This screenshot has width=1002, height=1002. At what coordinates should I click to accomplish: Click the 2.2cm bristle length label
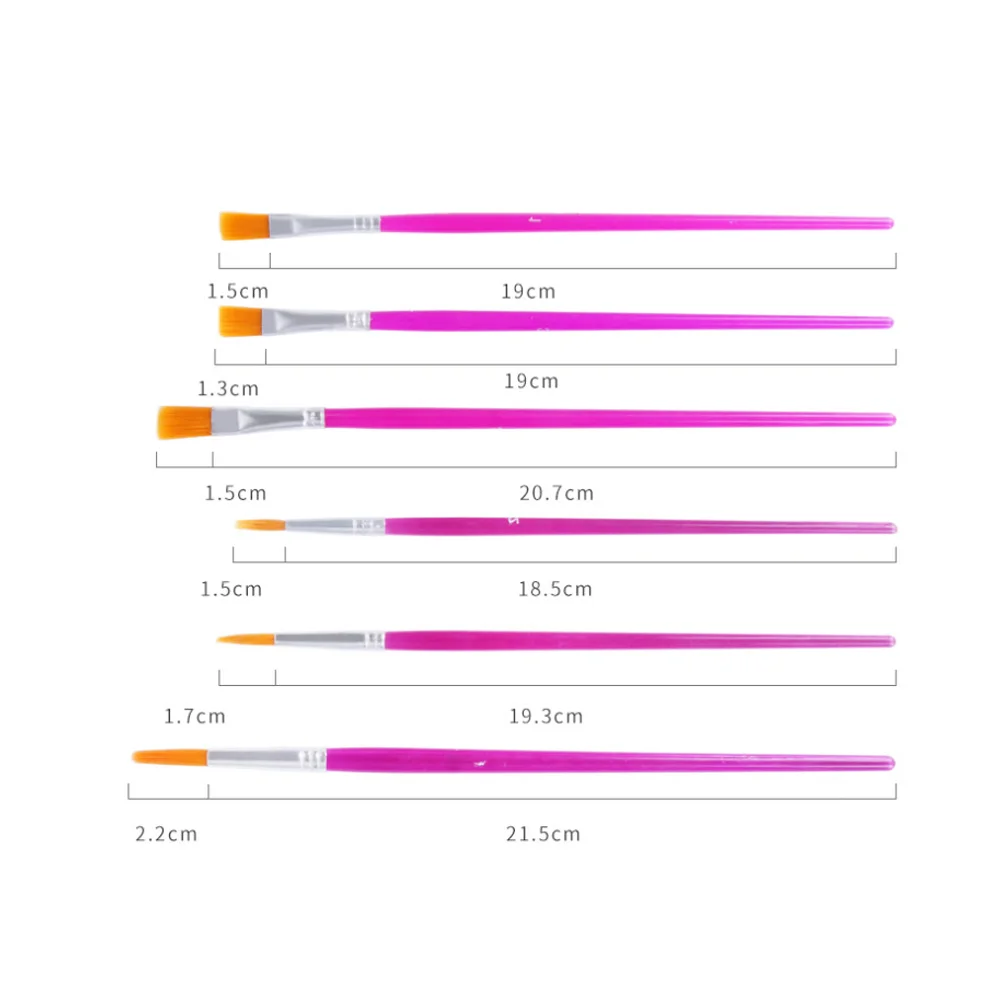point(167,834)
